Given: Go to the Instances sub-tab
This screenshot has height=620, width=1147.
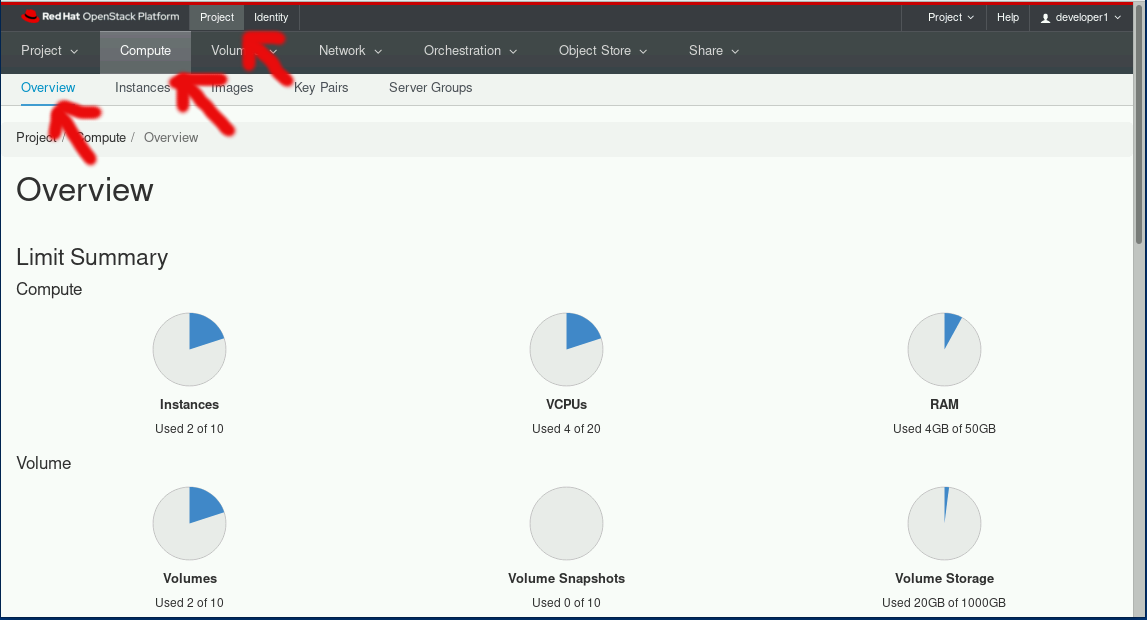Looking at the screenshot, I should point(142,88).
